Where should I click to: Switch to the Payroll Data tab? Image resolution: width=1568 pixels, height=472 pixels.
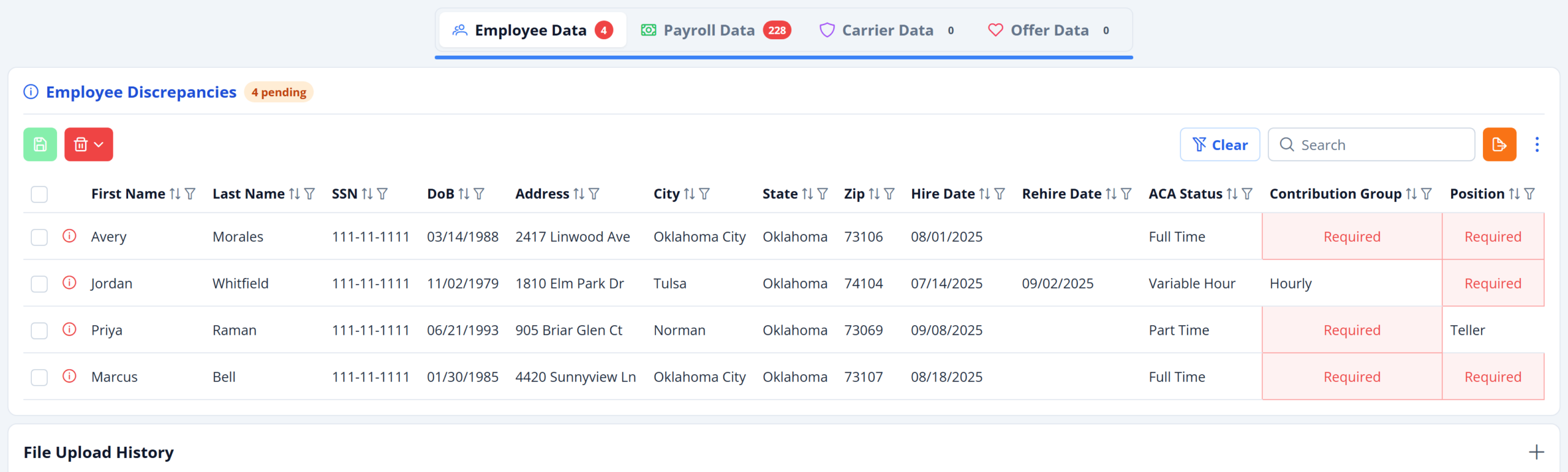click(x=715, y=30)
